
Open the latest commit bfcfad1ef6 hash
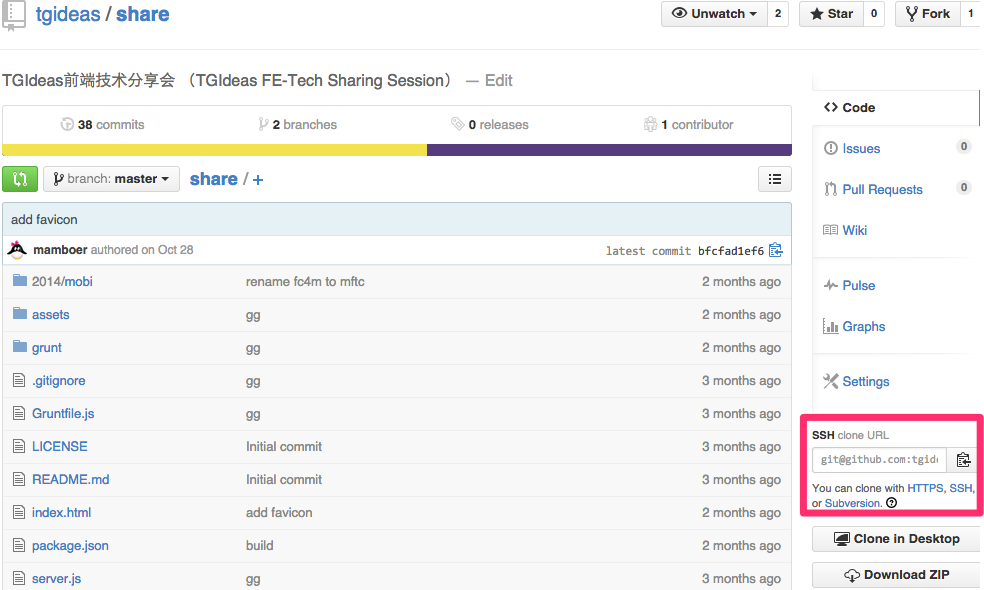(730, 250)
